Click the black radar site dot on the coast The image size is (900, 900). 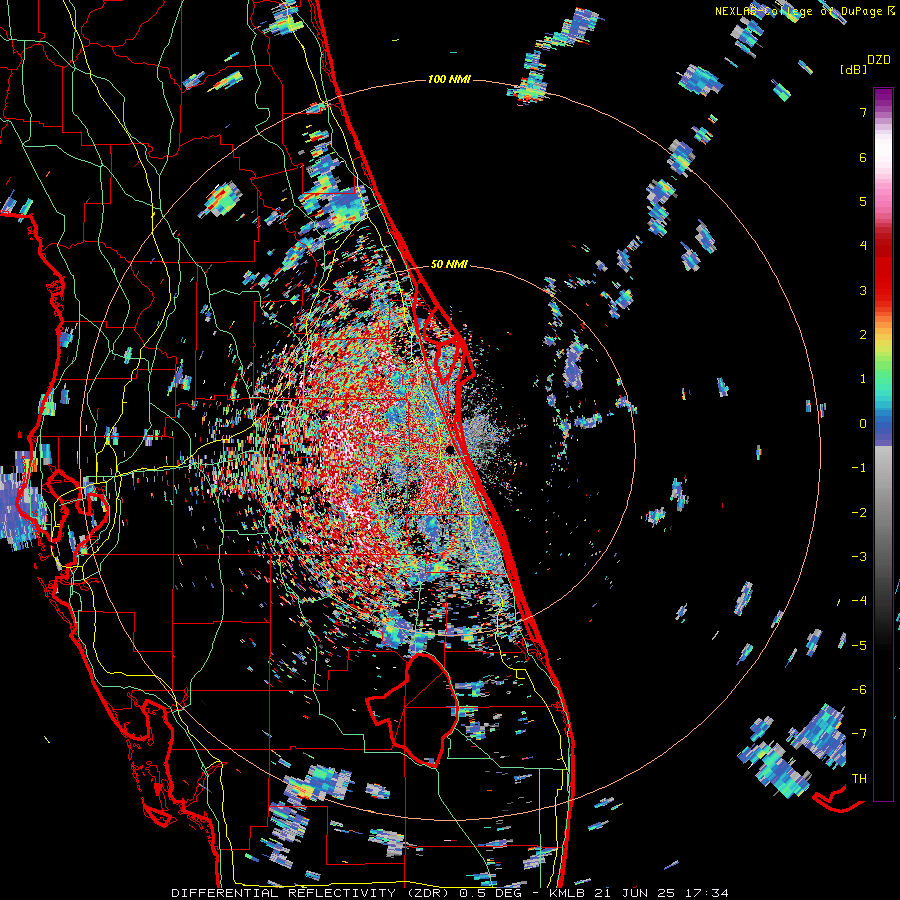(450, 449)
